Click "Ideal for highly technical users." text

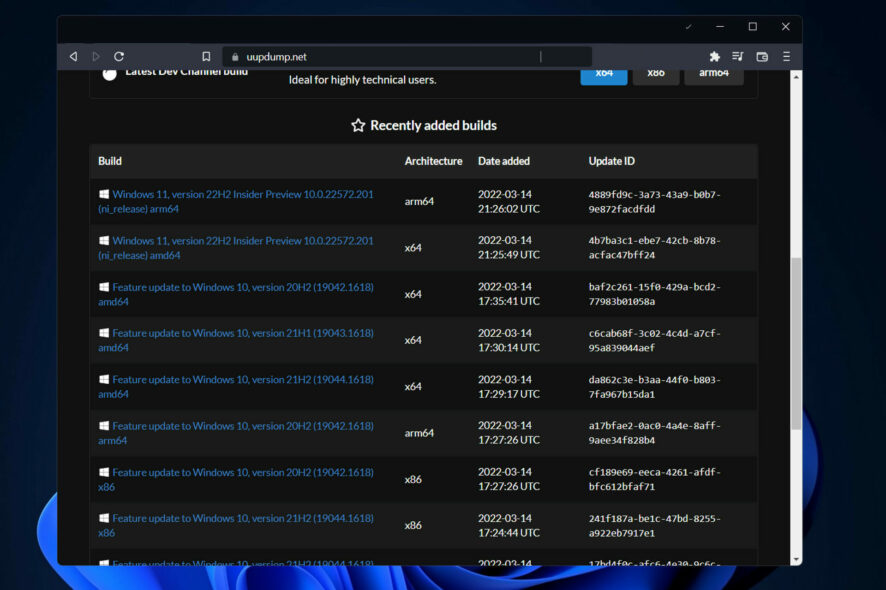(x=362, y=80)
